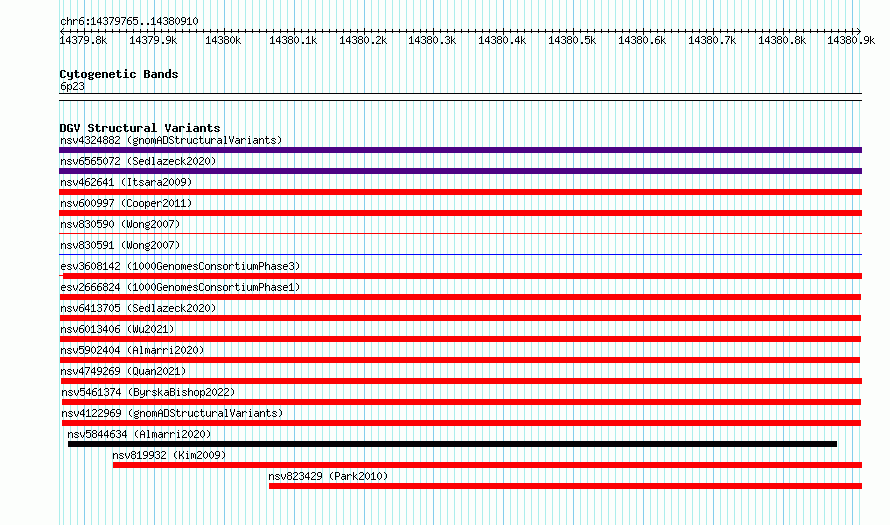Screen dimensions: 890x525
Task: Open esv2666824 (1000GenomesConsortiumPhase1) label
Action: click(x=180, y=287)
